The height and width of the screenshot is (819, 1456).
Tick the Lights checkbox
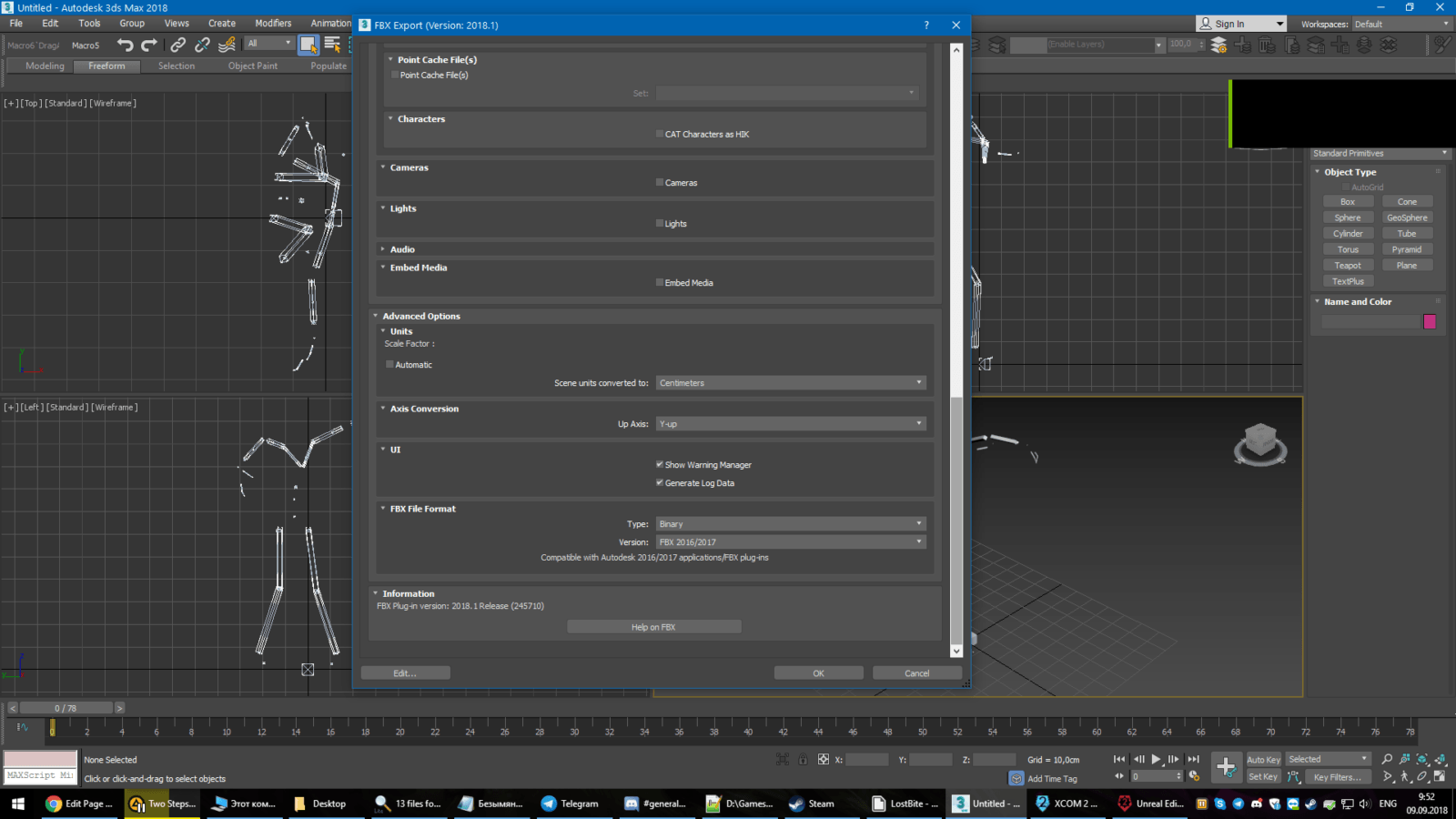coord(660,223)
